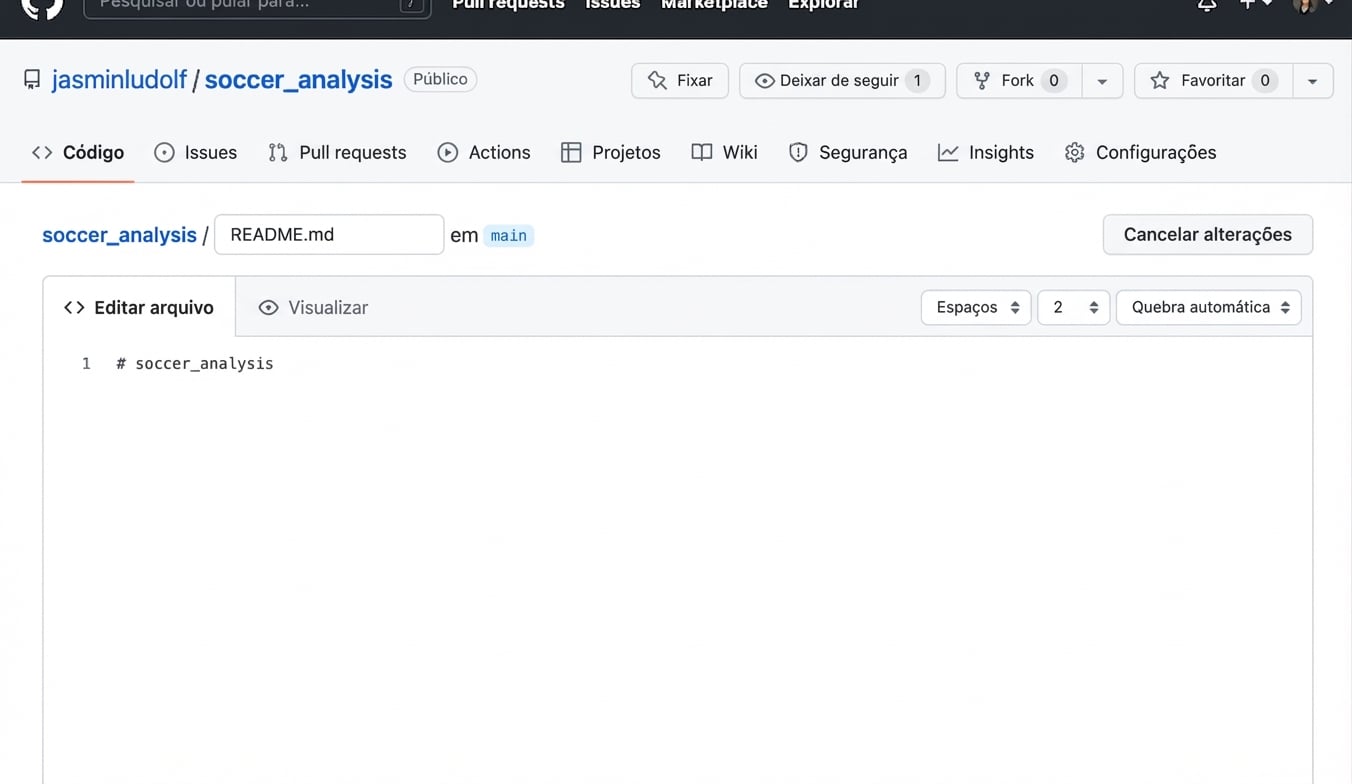This screenshot has width=1352, height=784.
Task: Open the repository Pull requests tab
Action: point(338,153)
